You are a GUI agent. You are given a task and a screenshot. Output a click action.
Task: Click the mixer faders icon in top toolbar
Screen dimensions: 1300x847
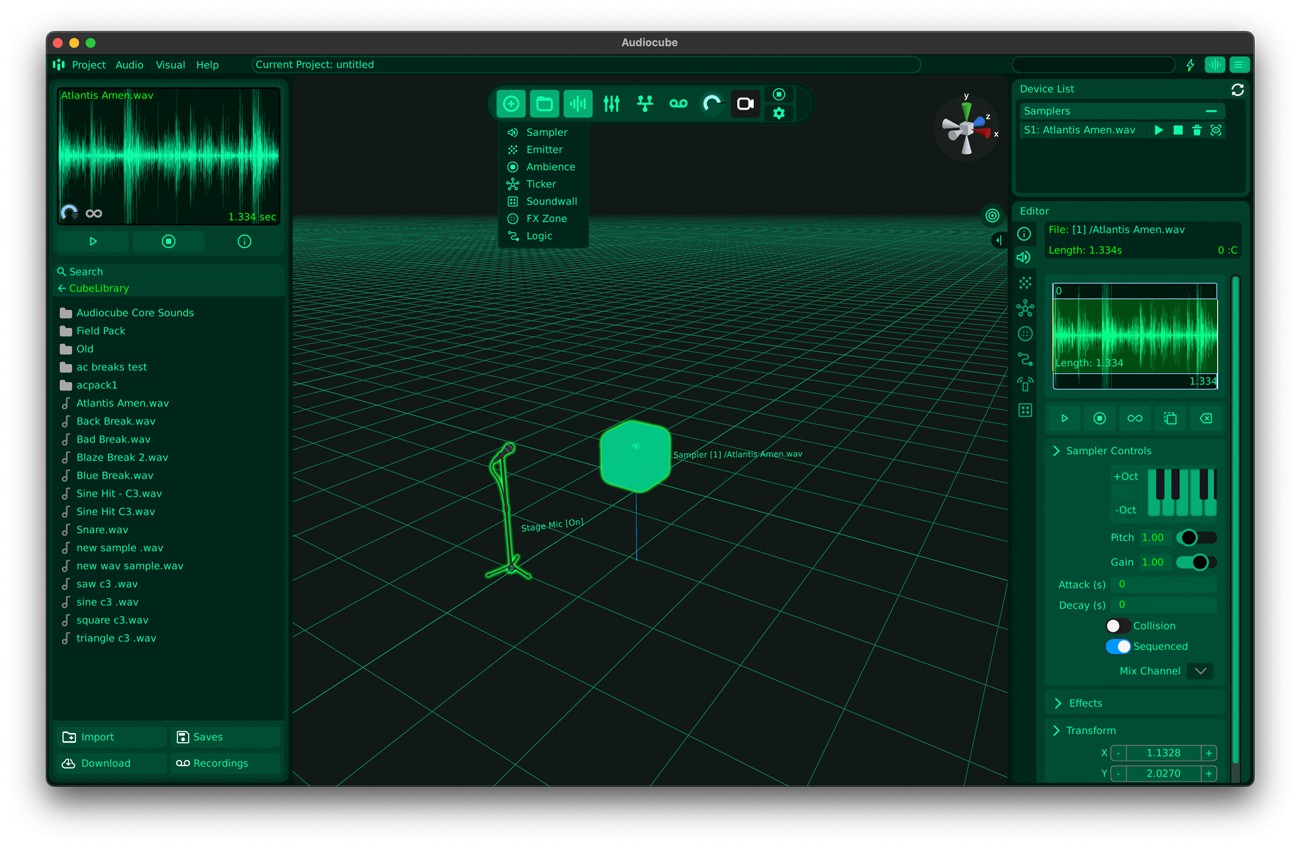click(x=612, y=104)
